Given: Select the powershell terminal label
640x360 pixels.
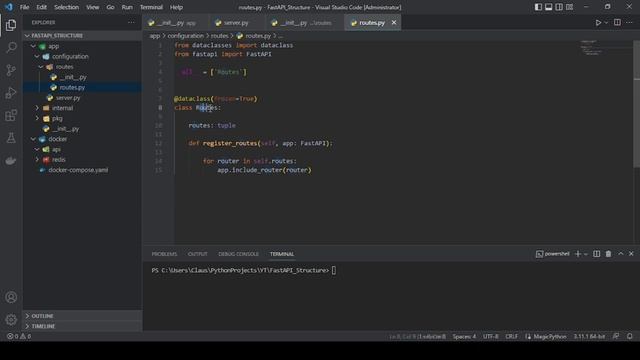Looking at the screenshot, I should [x=553, y=254].
